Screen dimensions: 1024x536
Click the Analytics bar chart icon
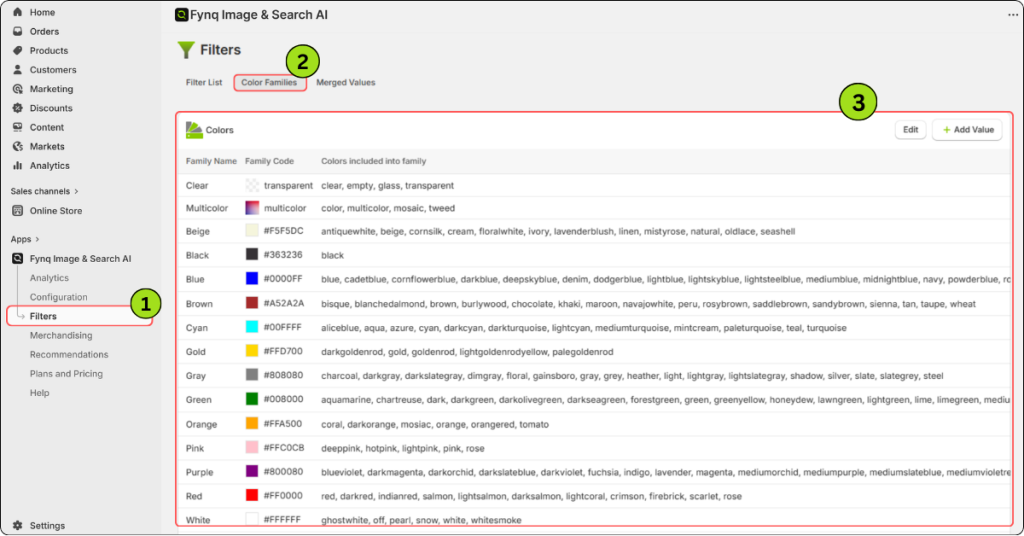18,165
